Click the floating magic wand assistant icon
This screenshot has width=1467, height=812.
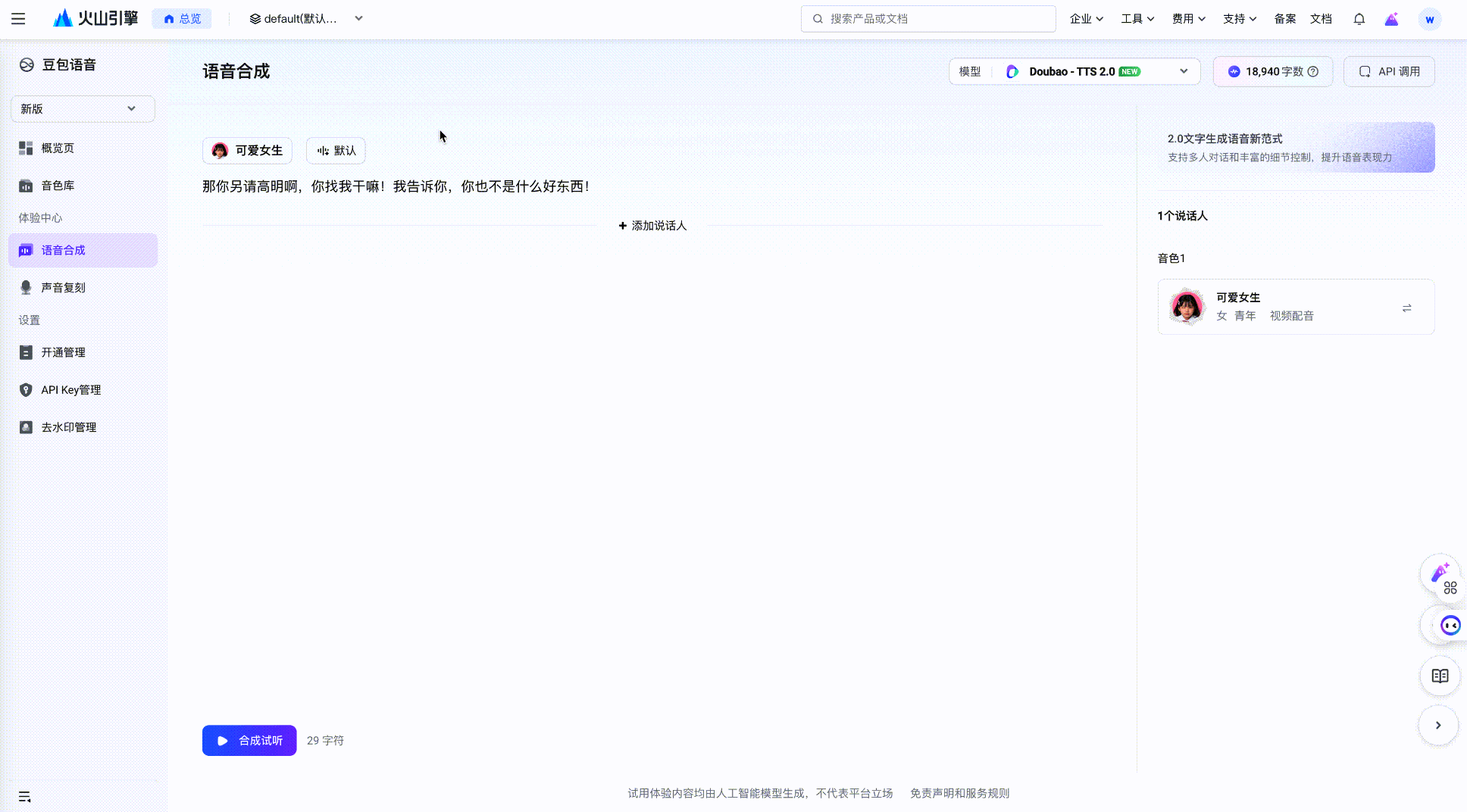[1439, 574]
